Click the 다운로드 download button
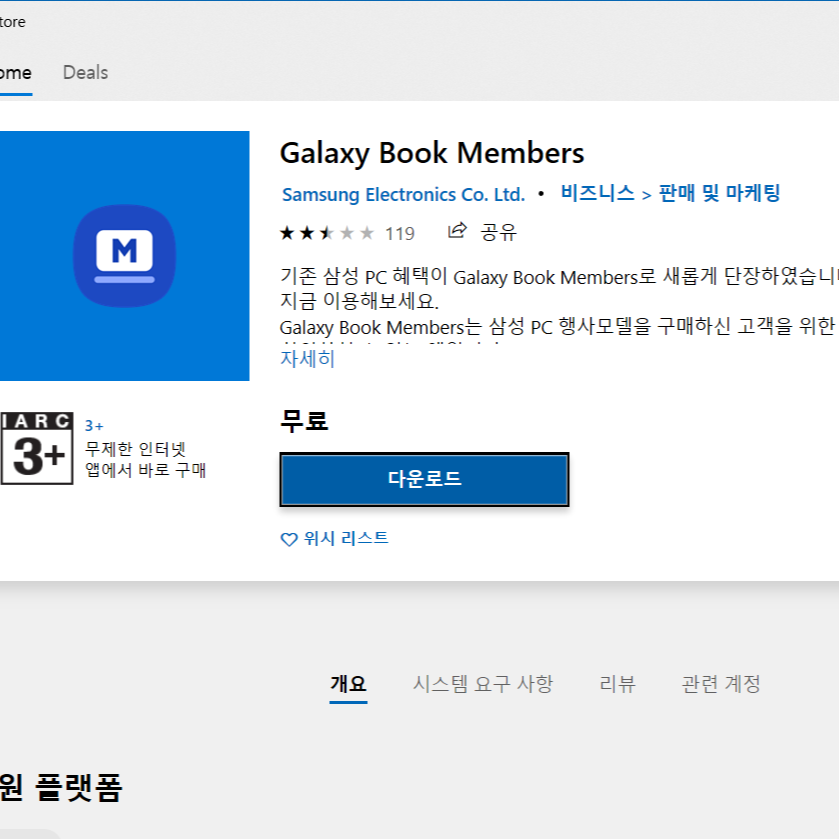Image resolution: width=839 pixels, height=839 pixels. click(x=424, y=479)
